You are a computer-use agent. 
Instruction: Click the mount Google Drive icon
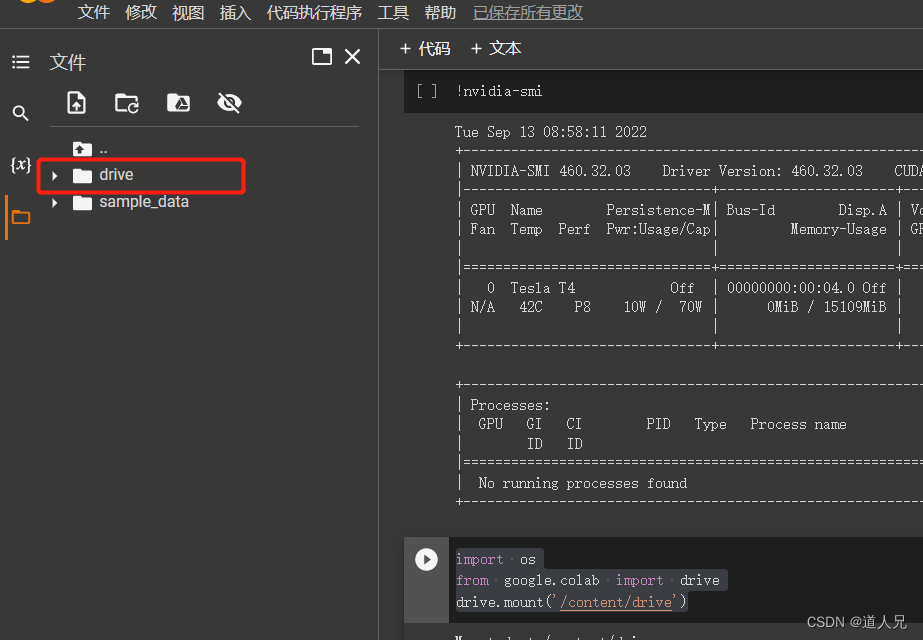pos(178,103)
